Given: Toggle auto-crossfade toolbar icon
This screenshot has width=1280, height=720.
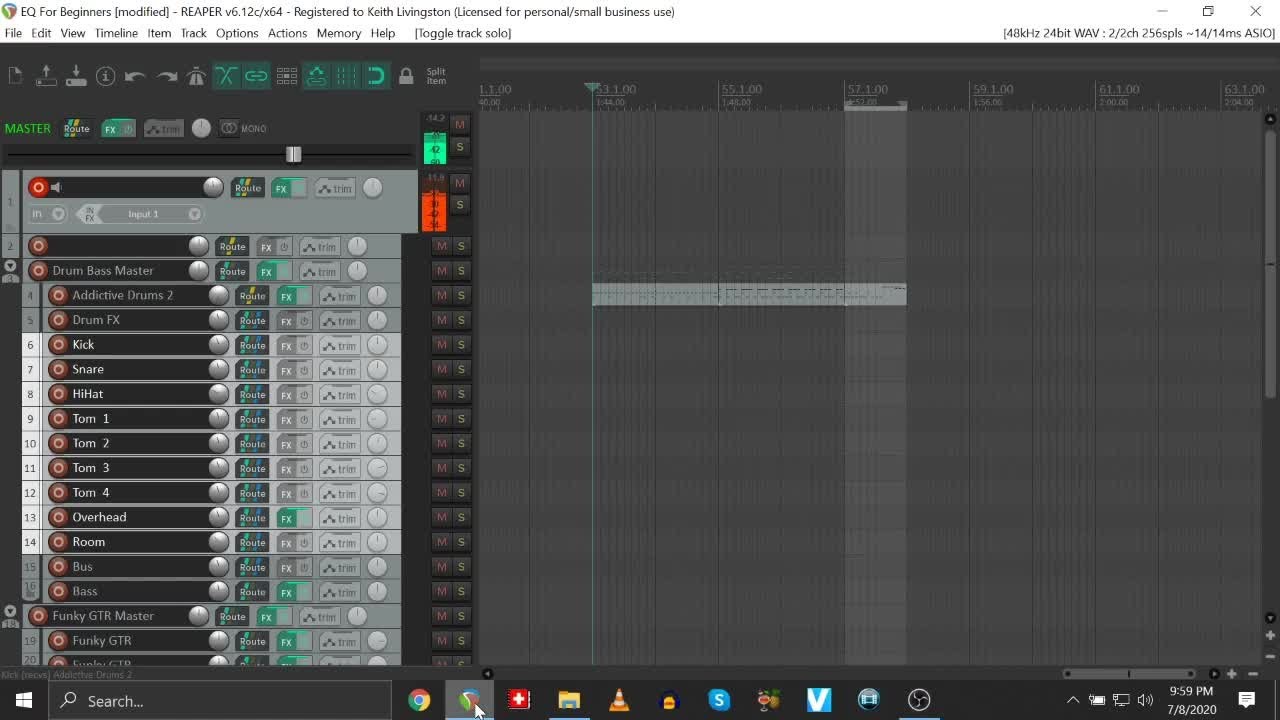Looking at the screenshot, I should [x=226, y=76].
